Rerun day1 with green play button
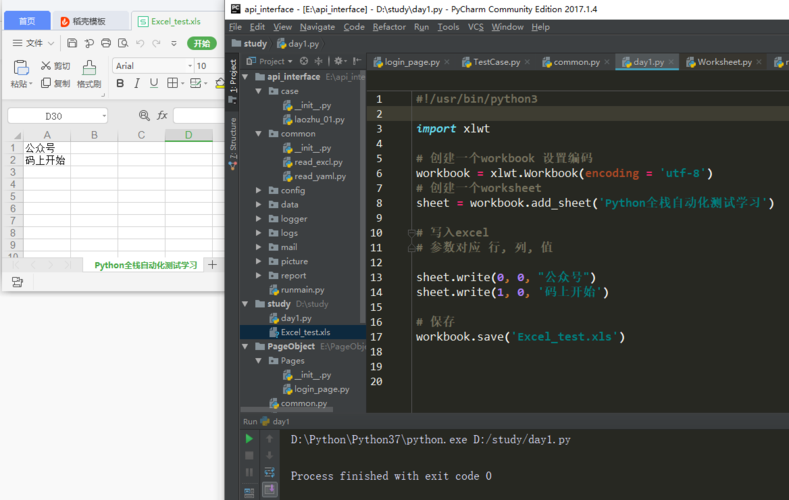The width and height of the screenshot is (789, 500). (x=249, y=439)
